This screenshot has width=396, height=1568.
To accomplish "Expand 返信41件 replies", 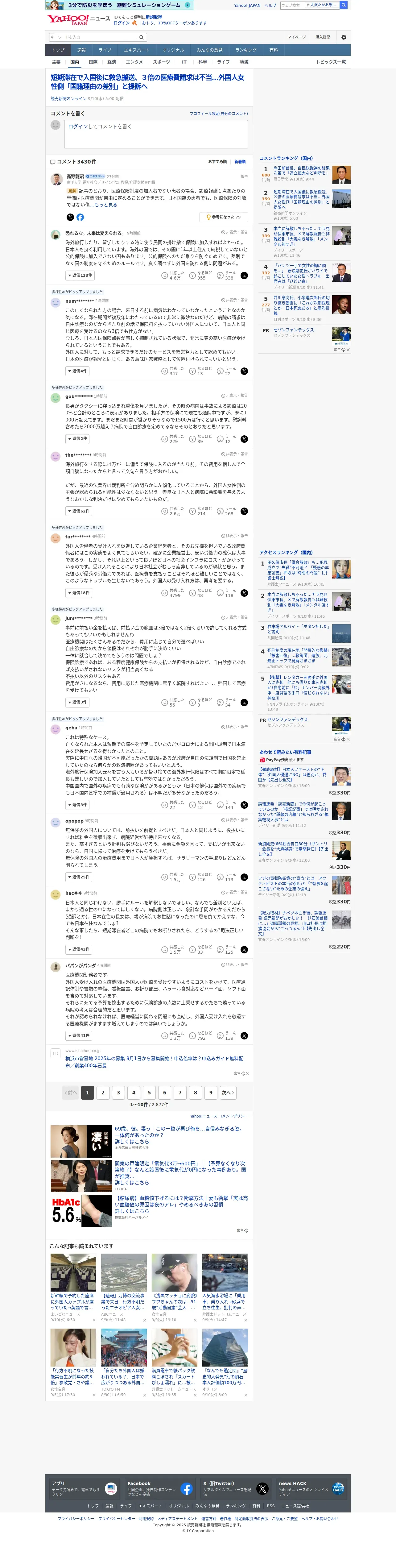I will point(78,1036).
